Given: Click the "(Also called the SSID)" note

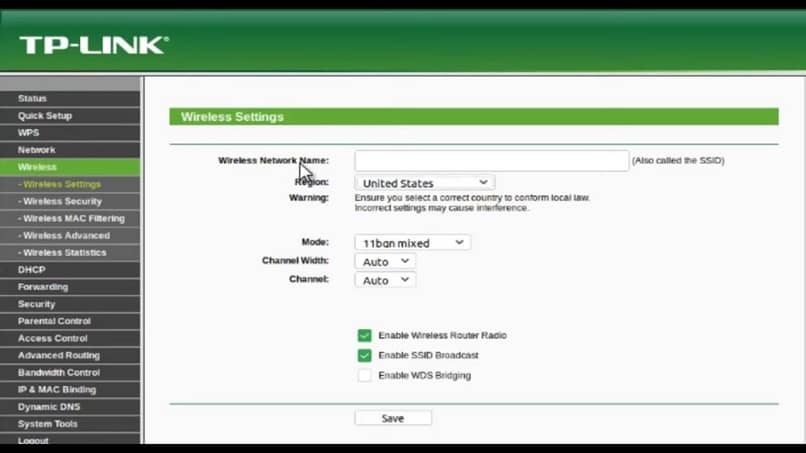Looking at the screenshot, I should pos(678,160).
